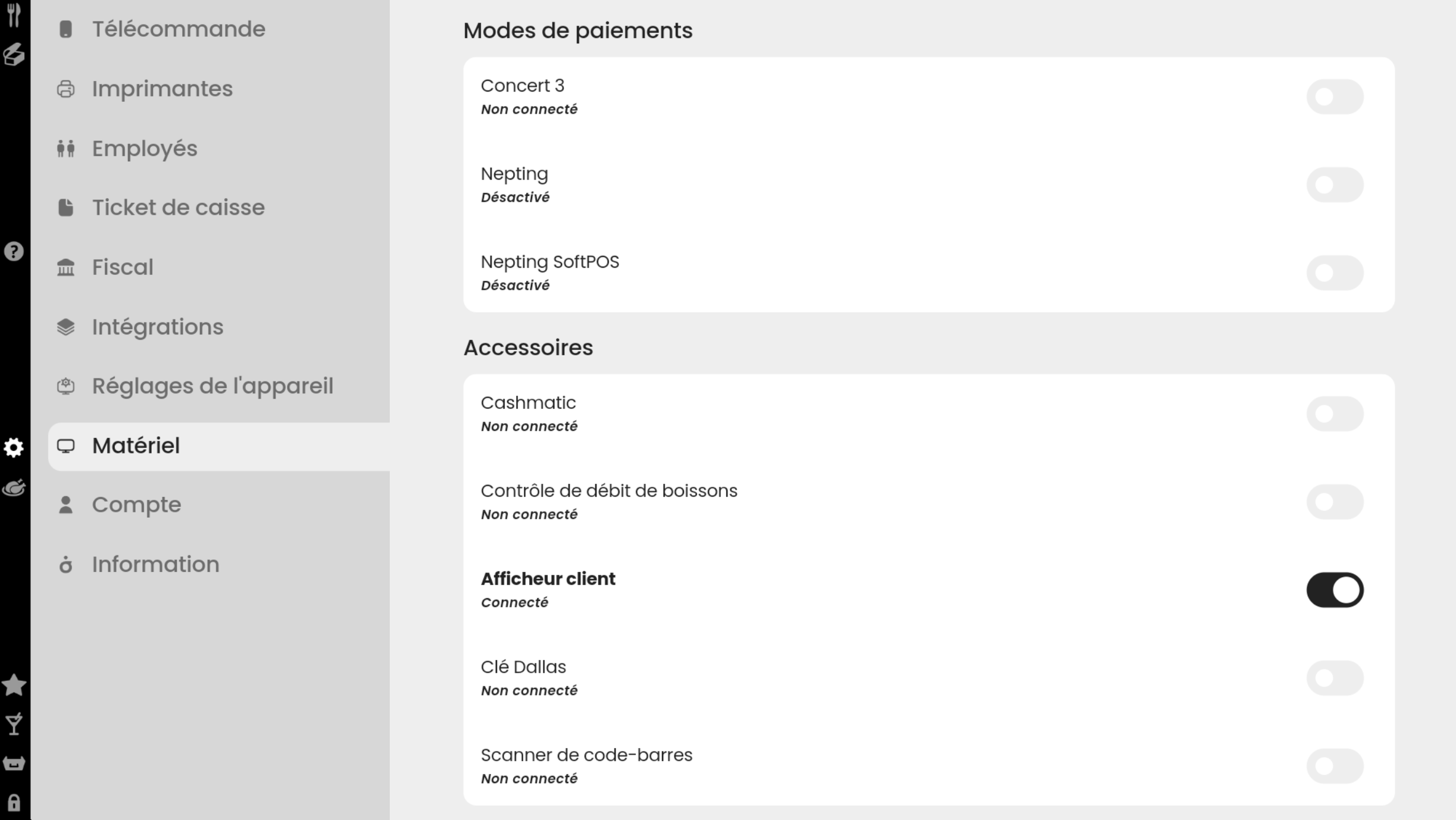Open the Compte settings page
This screenshot has width=1456, height=820.
tap(136, 505)
